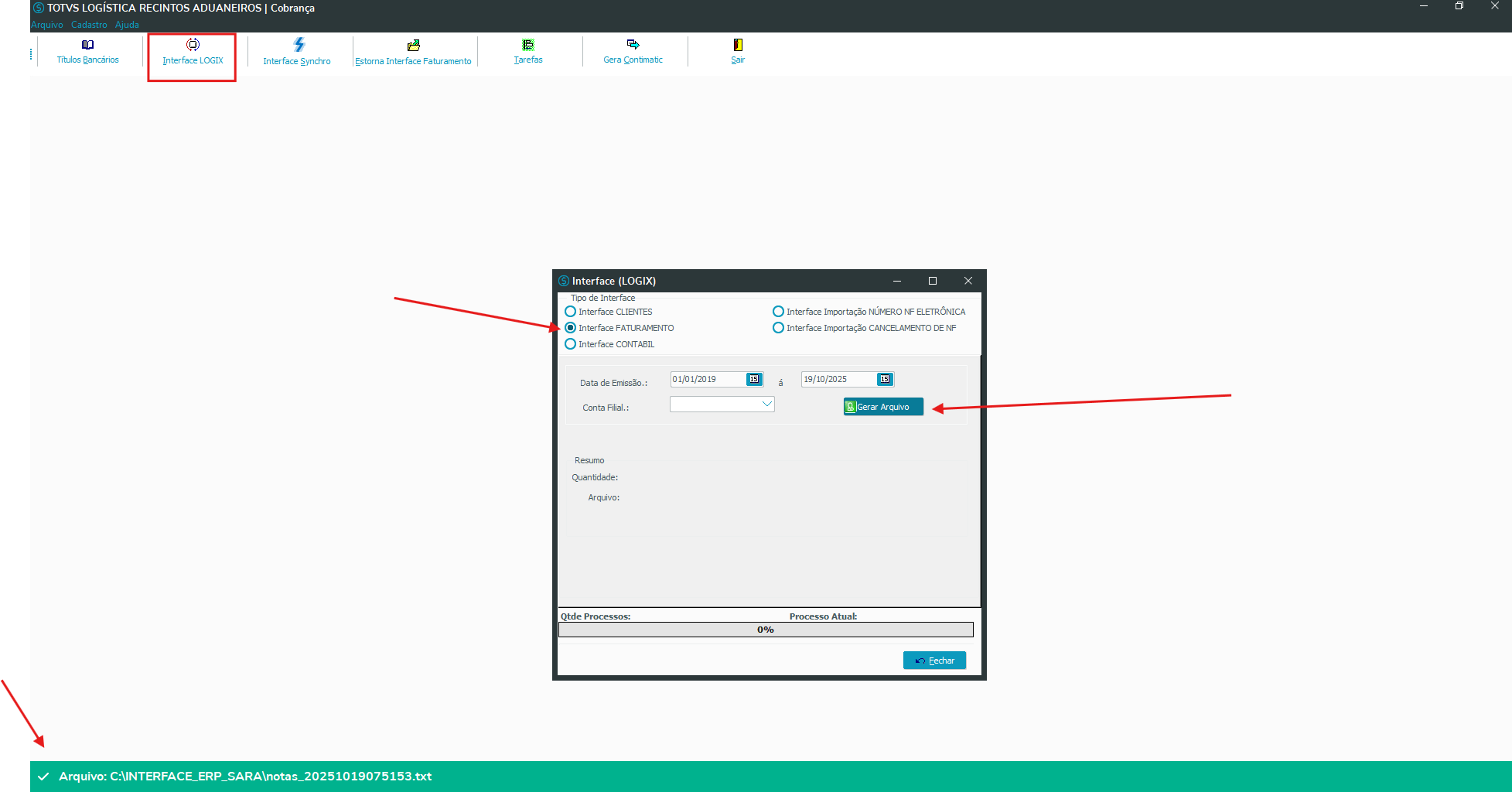Restore down the main TOTVS window
The width and height of the screenshot is (1512, 792).
(x=1459, y=6)
